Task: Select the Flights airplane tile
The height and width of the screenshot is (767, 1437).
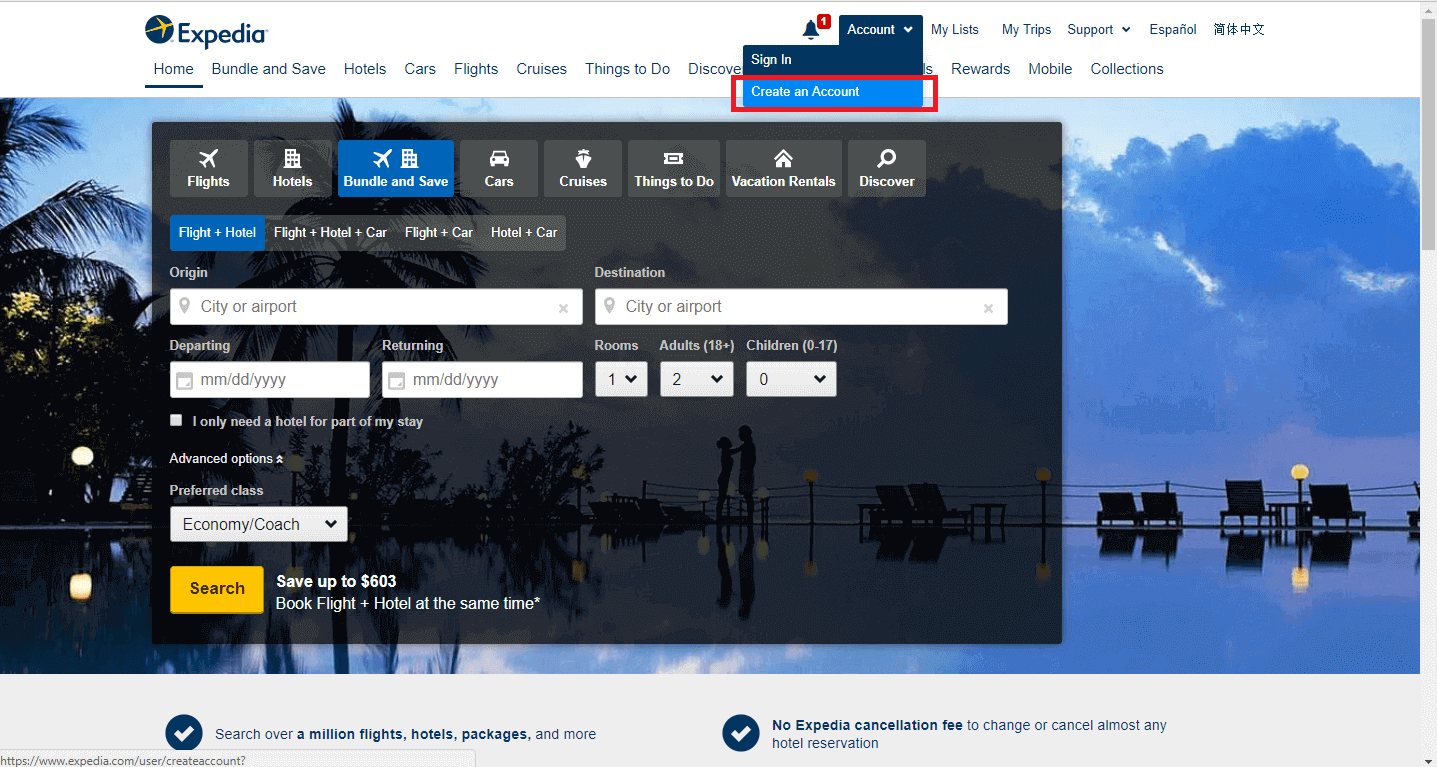Action: pos(208,168)
